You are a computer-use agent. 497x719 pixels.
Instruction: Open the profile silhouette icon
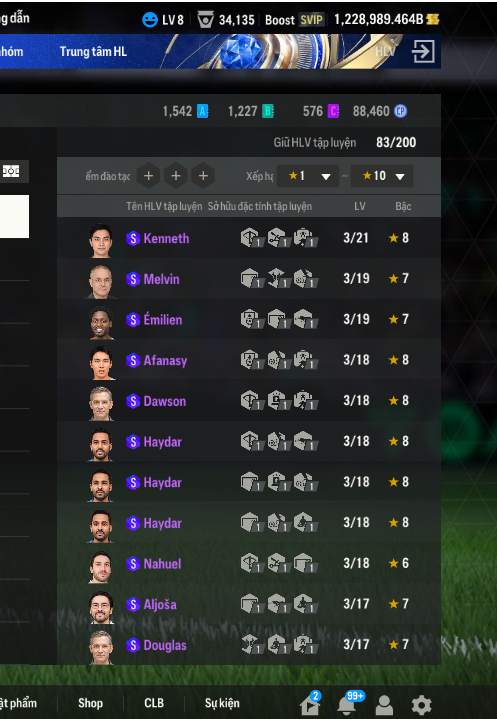(384, 705)
